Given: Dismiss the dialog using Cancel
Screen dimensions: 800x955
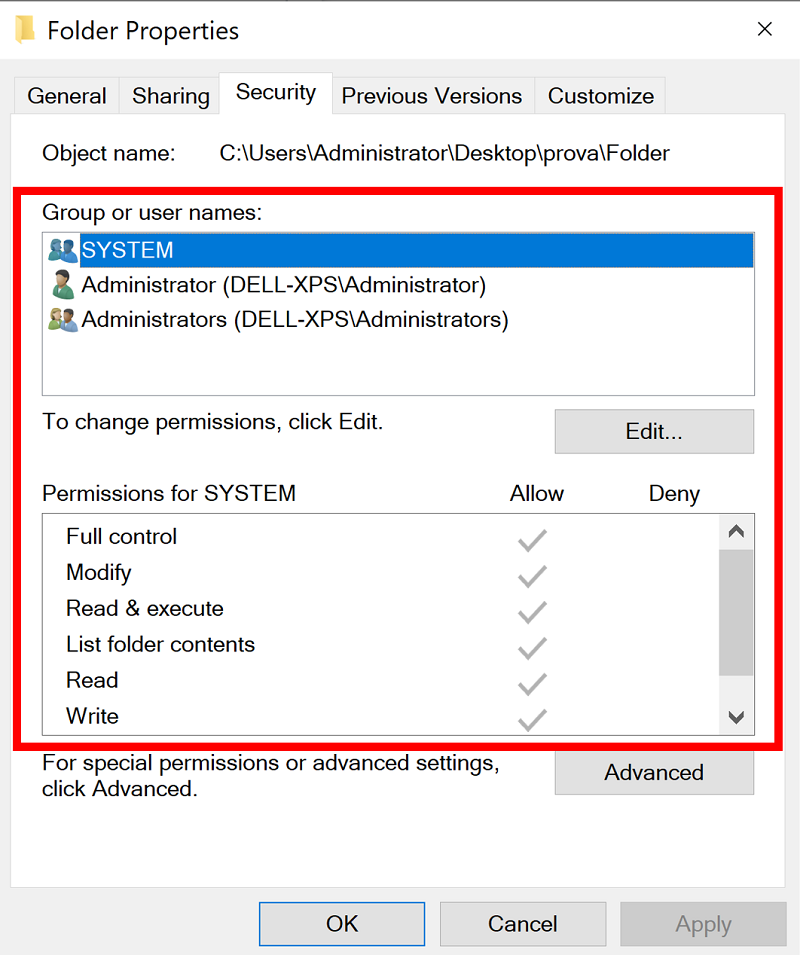Looking at the screenshot, I should 522,923.
